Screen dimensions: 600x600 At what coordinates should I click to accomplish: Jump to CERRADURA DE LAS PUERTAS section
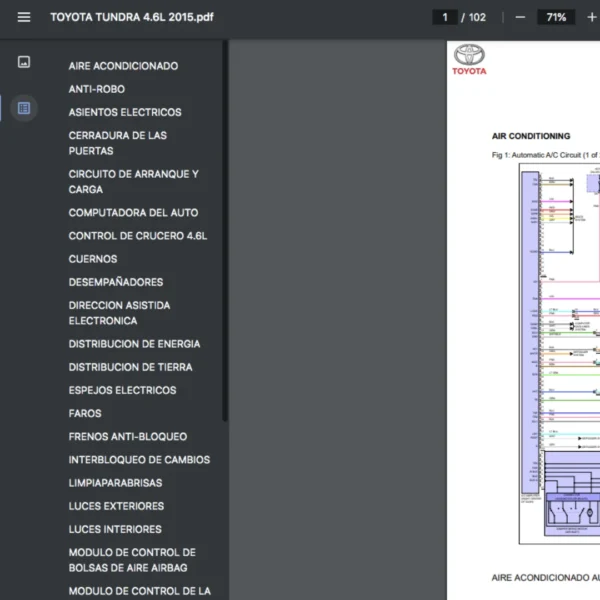point(117,143)
